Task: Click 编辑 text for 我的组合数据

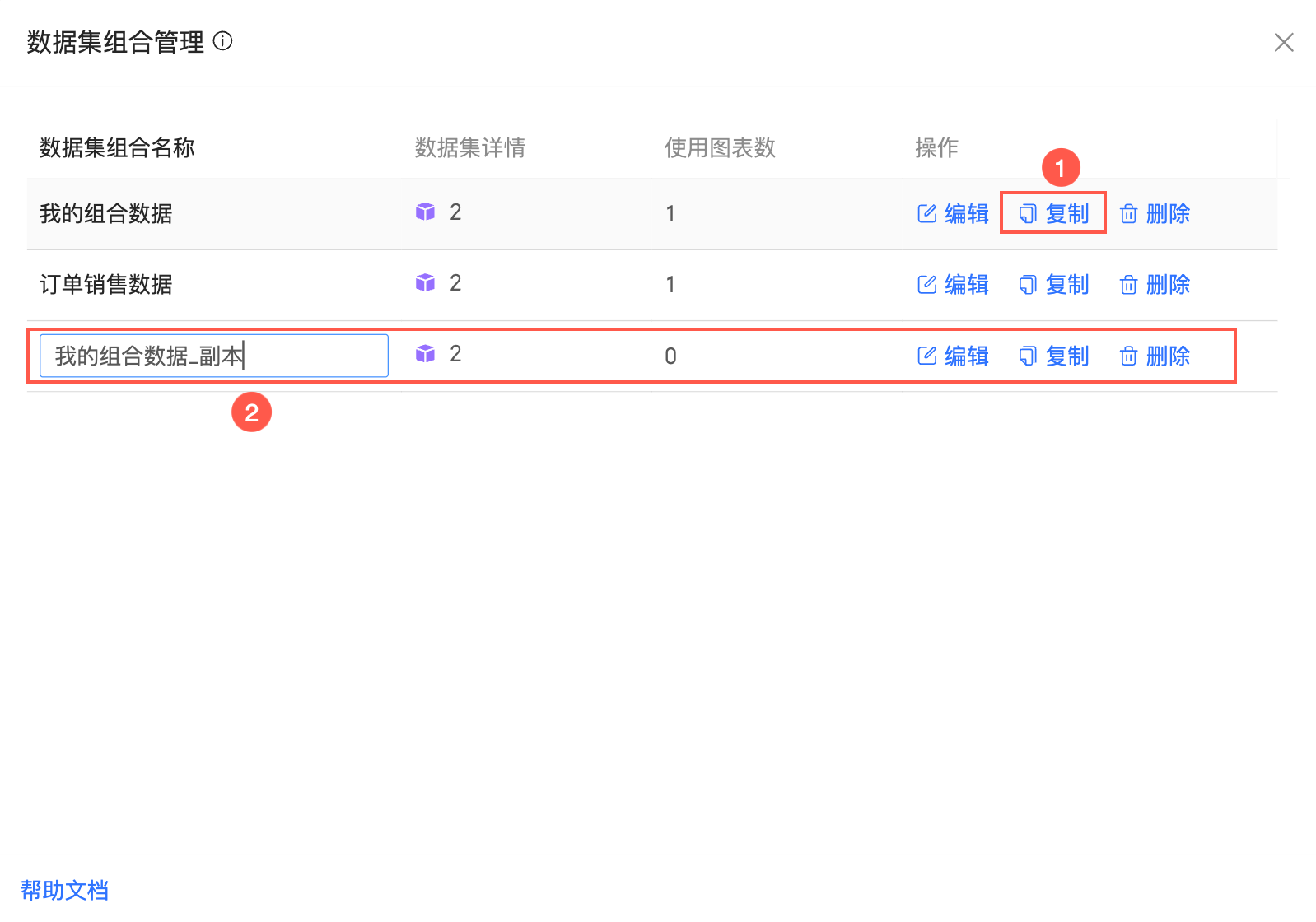Action: point(967,214)
